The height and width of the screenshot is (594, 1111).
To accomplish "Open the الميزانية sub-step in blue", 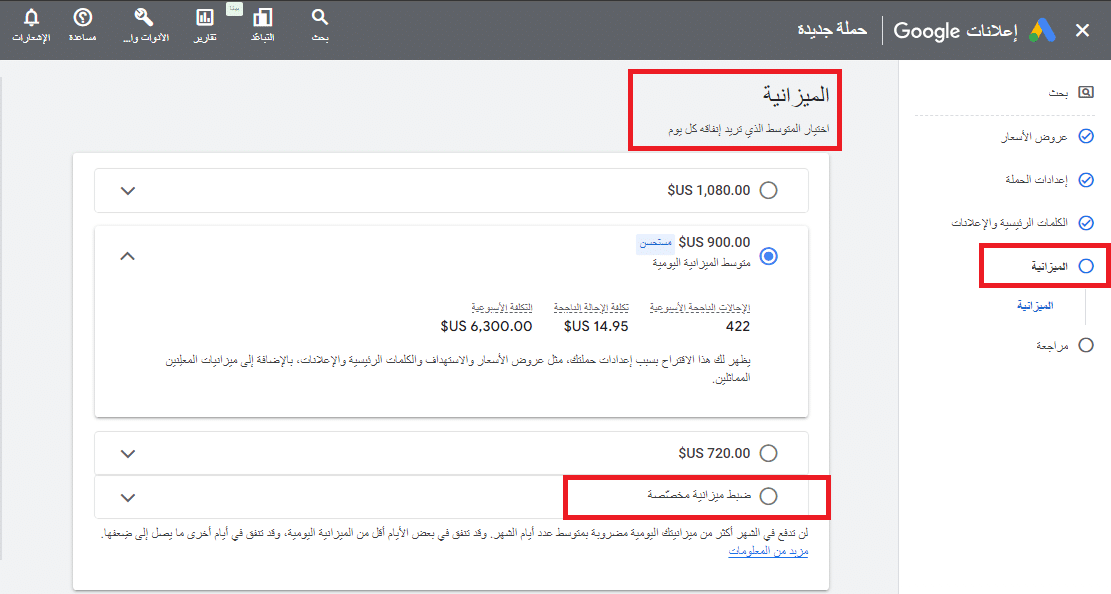I will pyautogui.click(x=1035, y=306).
